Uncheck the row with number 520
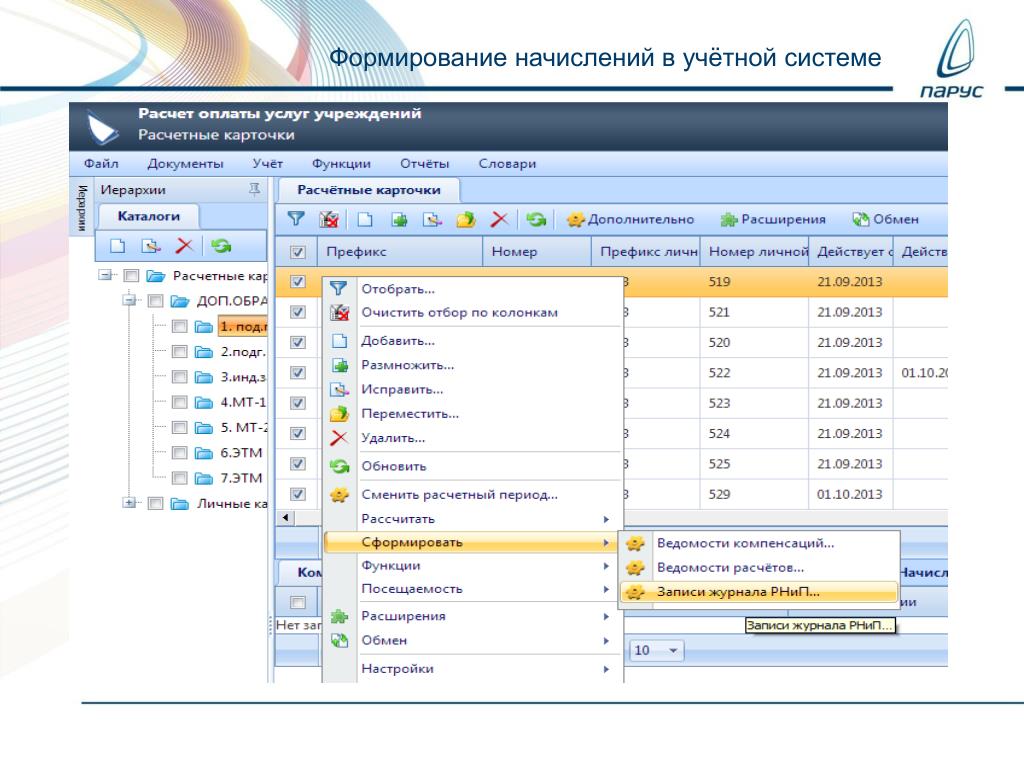This screenshot has height=768, width=1024. 298,342
